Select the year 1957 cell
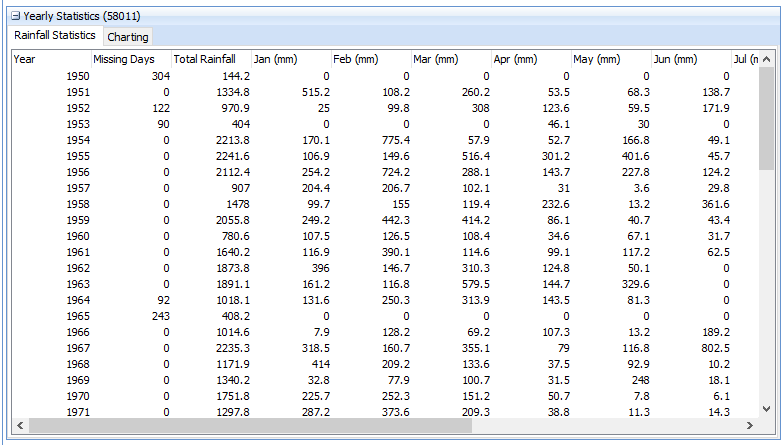The width and height of the screenshot is (781, 445). (x=78, y=188)
